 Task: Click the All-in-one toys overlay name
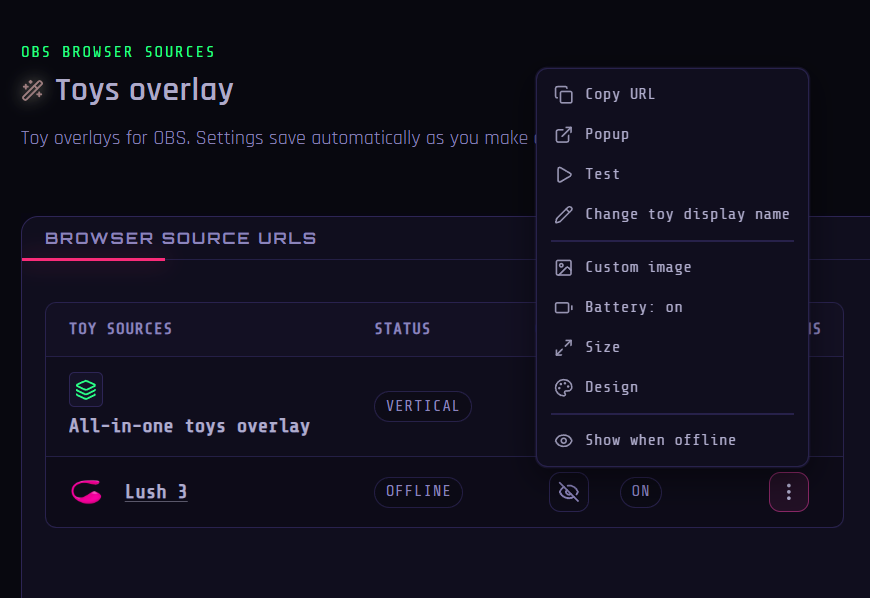click(189, 426)
